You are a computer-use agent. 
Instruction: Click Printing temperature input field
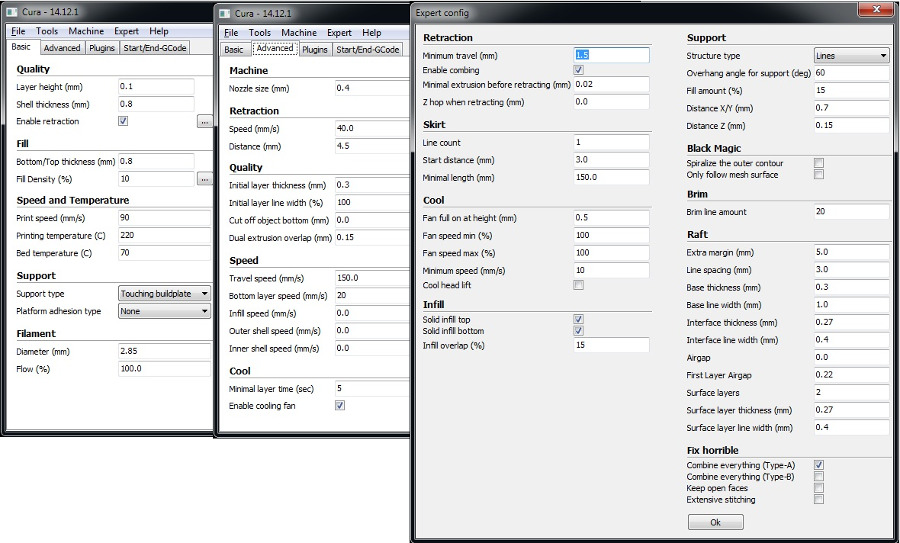pyautogui.click(x=165, y=235)
